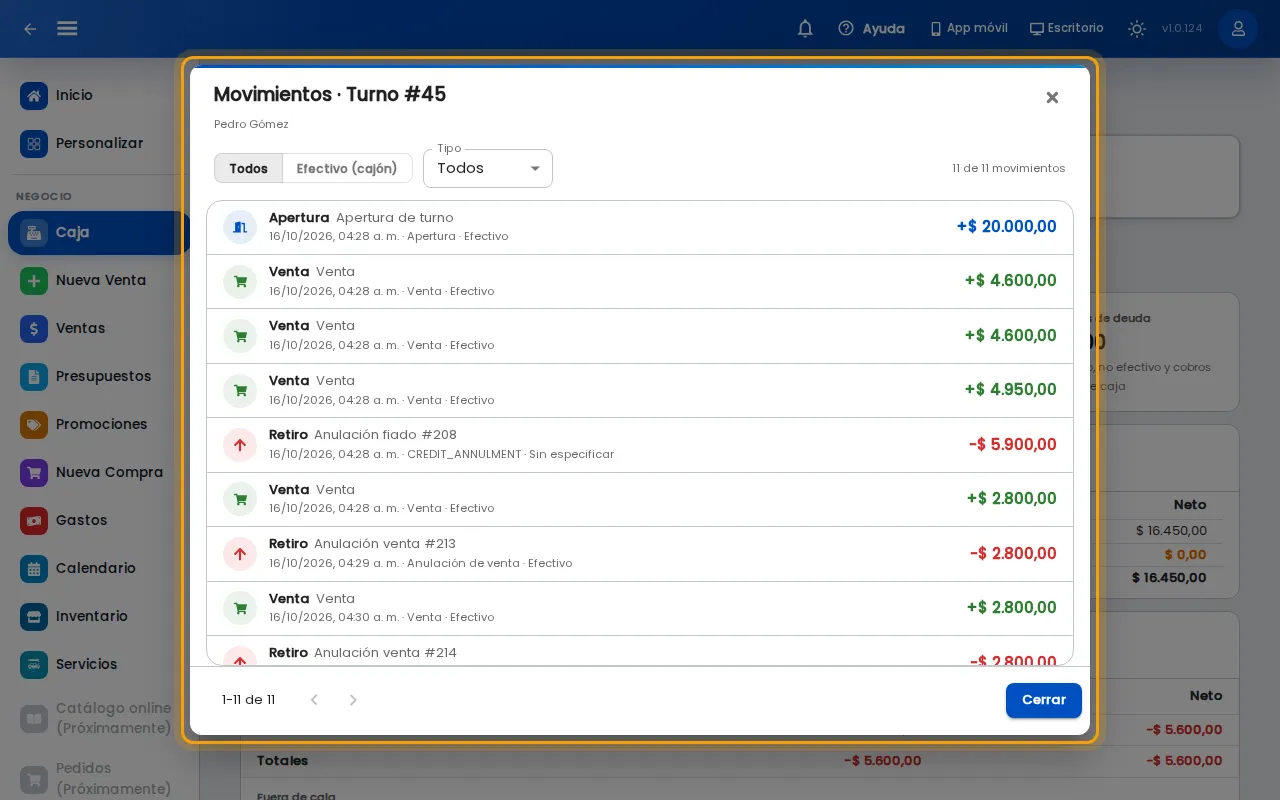
Task: Click the cart icon of the 04:30 a. m. sale
Action: (240, 608)
